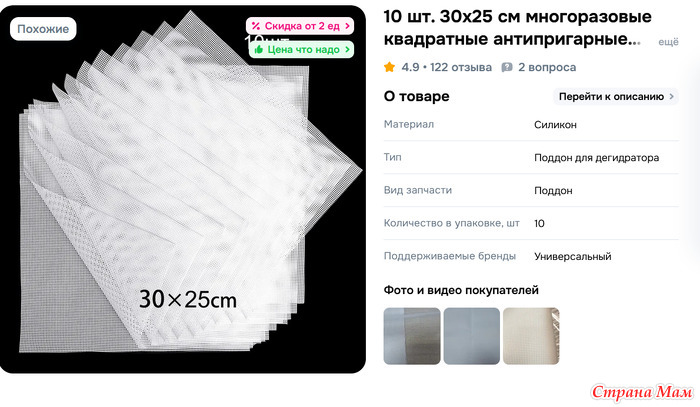The height and width of the screenshot is (407, 700).
Task: Open the '122 отзыва' reviews link
Action: [461, 67]
